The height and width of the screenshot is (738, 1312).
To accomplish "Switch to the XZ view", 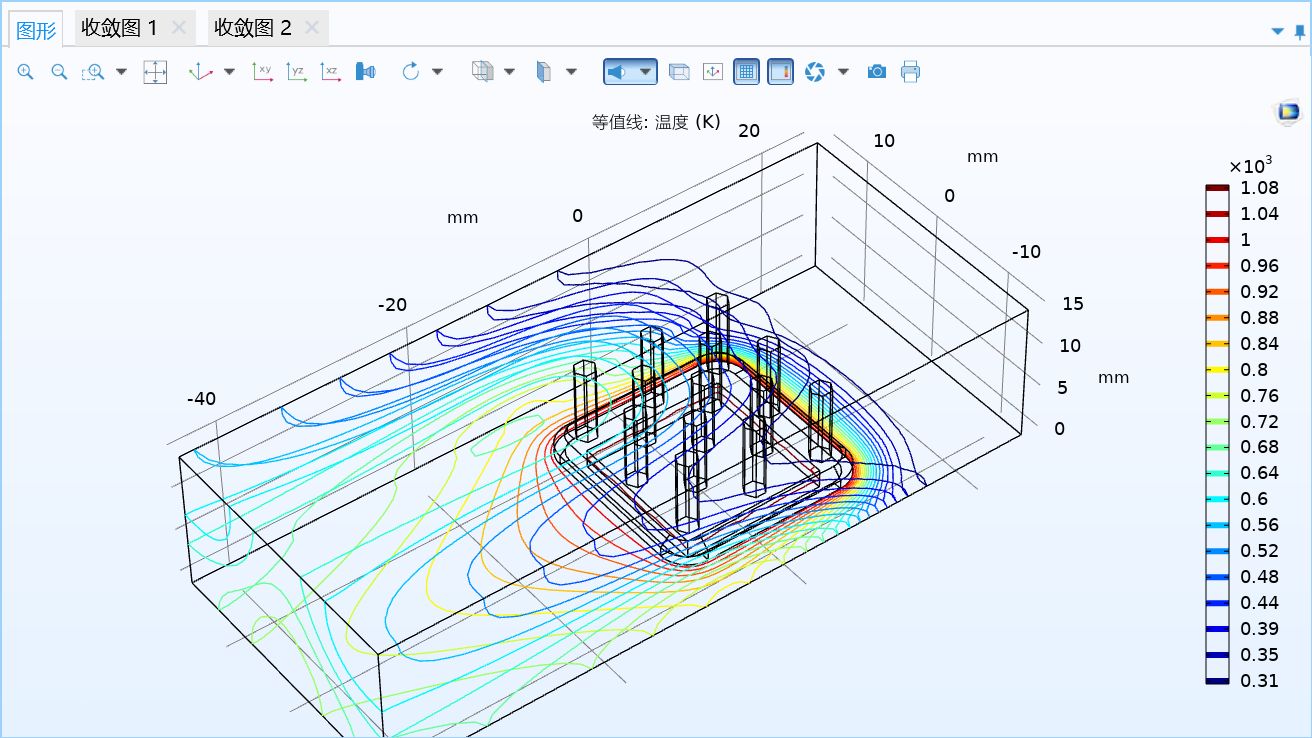I will 331,72.
